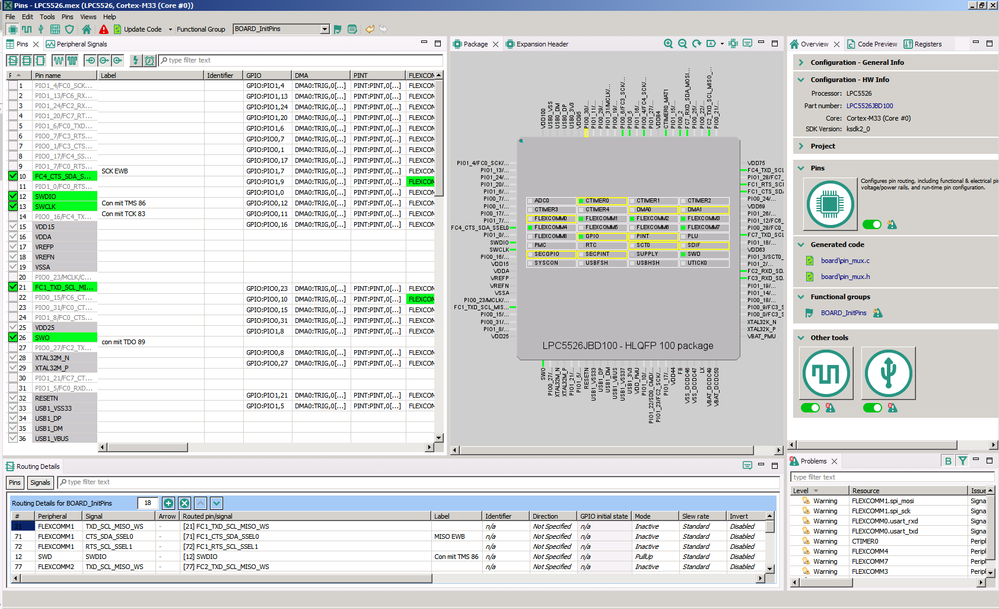Rotate the package view

pyautogui.click(x=696, y=44)
